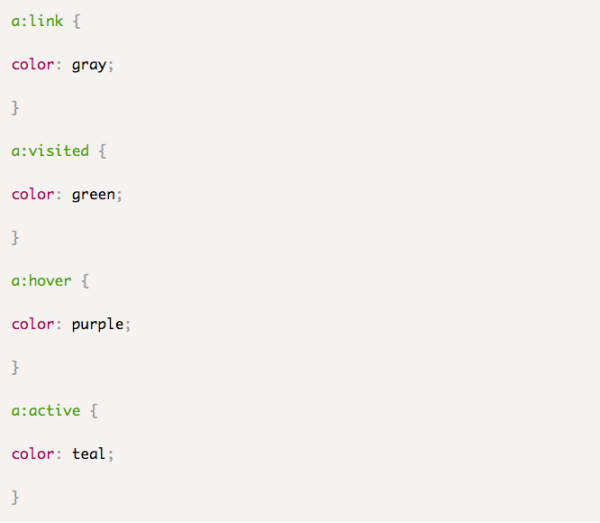The image size is (600, 523).
Task: Select the teal color value
Action: (89, 454)
